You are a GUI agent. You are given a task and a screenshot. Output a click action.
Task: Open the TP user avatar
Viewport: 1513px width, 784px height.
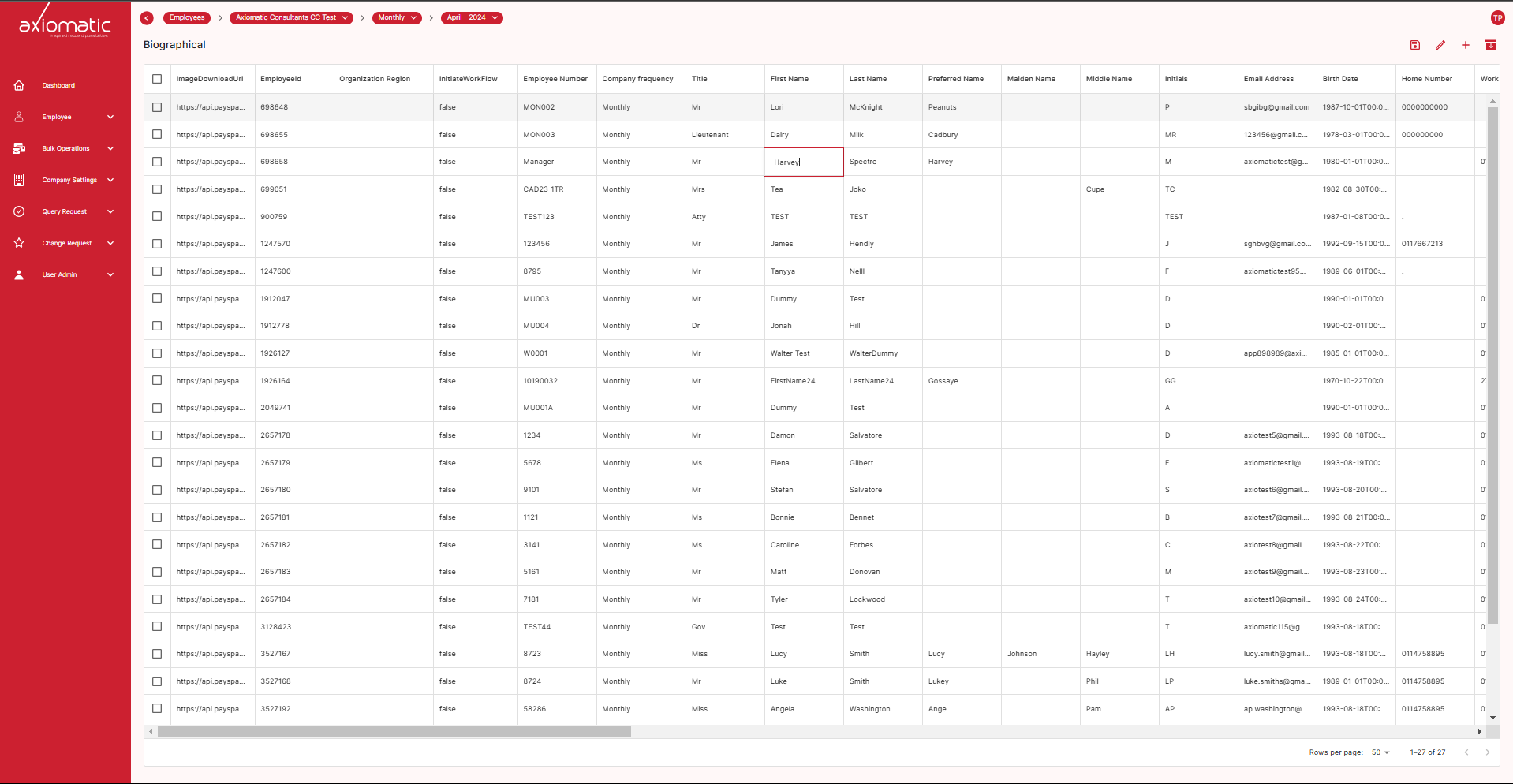click(1497, 18)
